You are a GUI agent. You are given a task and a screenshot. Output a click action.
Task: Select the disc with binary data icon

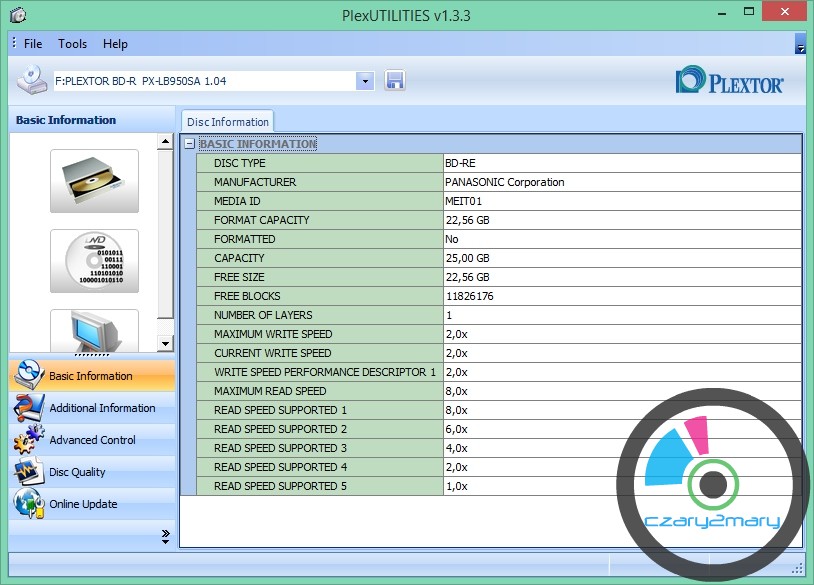click(x=94, y=261)
